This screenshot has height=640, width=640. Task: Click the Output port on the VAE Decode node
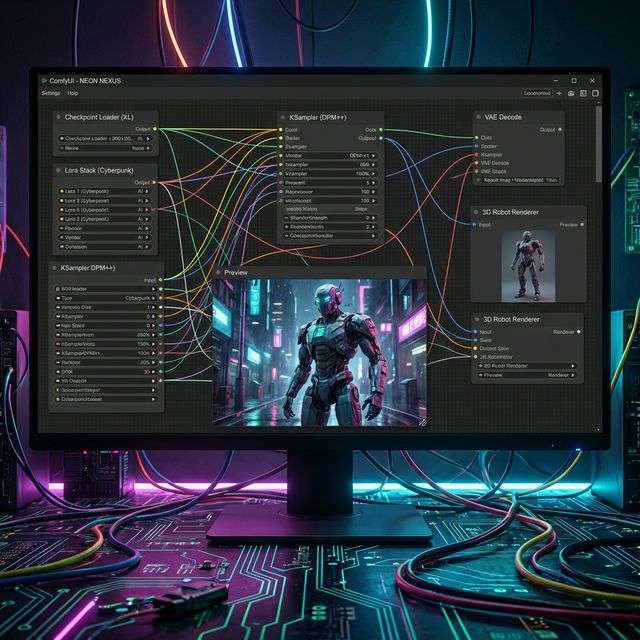point(560,129)
